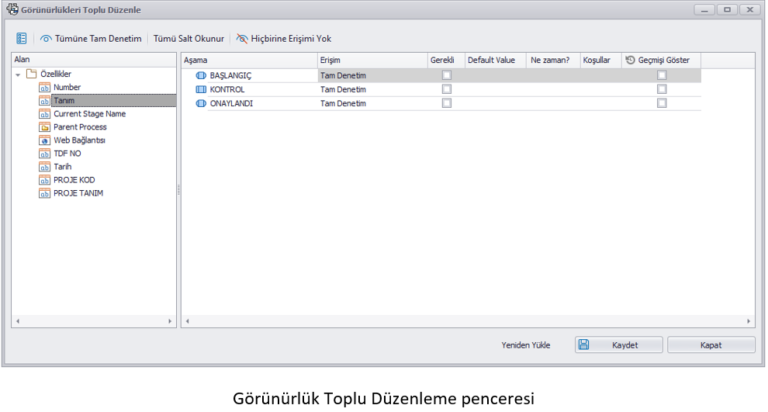
Task: Check the Gerekli box for BAŞLANGIÇ
Action: [x=446, y=75]
